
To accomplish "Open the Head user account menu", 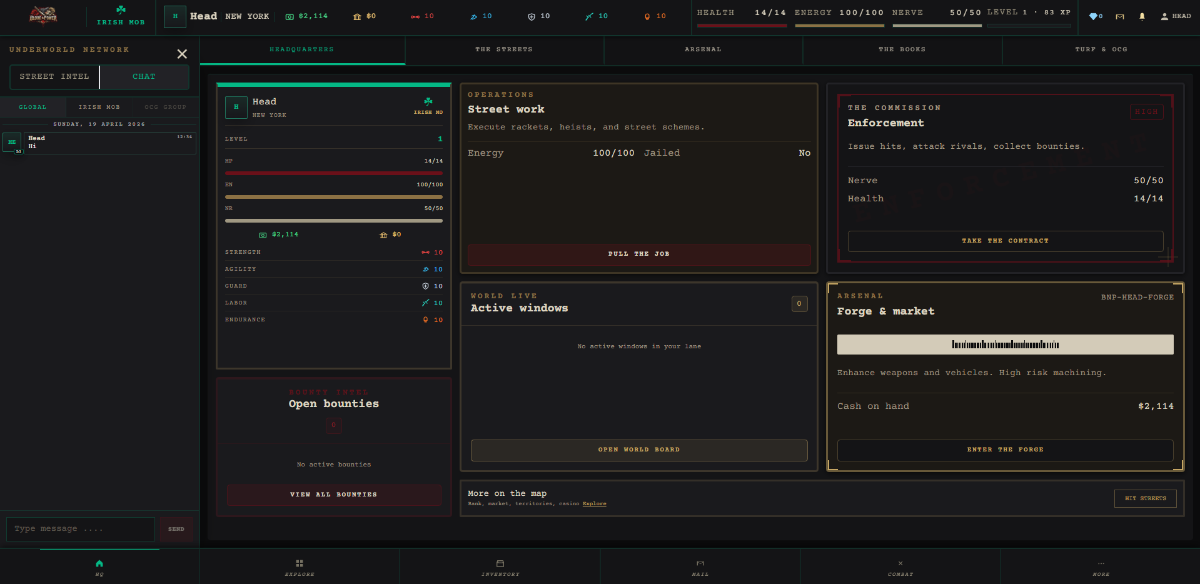I will [x=1175, y=17].
